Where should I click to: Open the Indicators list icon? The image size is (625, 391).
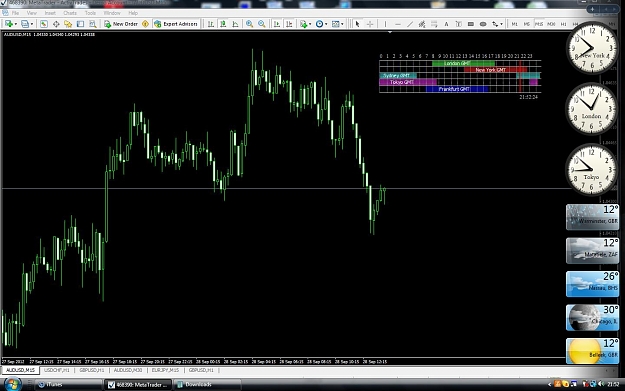pos(304,24)
